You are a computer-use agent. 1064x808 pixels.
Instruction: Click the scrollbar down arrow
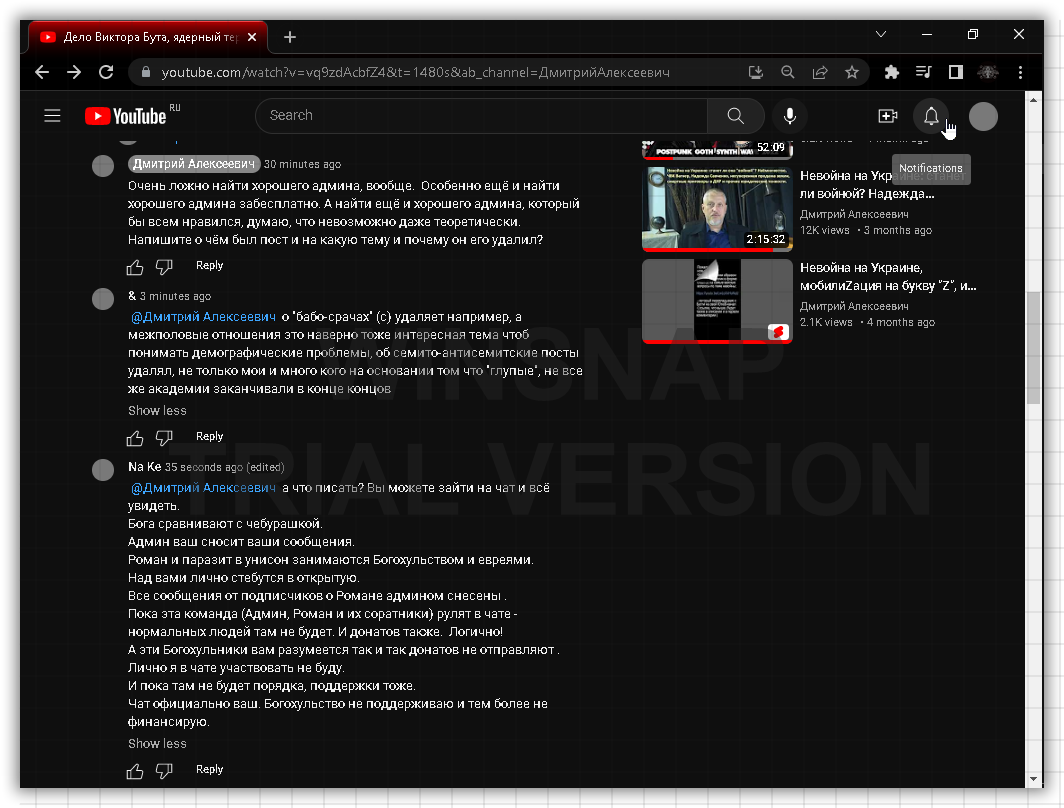tap(1033, 780)
